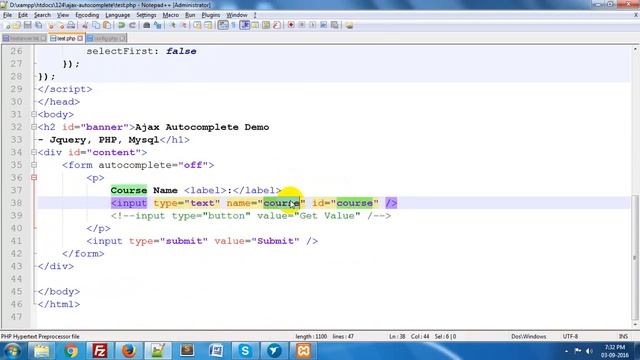The width and height of the screenshot is (640, 360).
Task: Close the test.php tab
Action: [80, 38]
